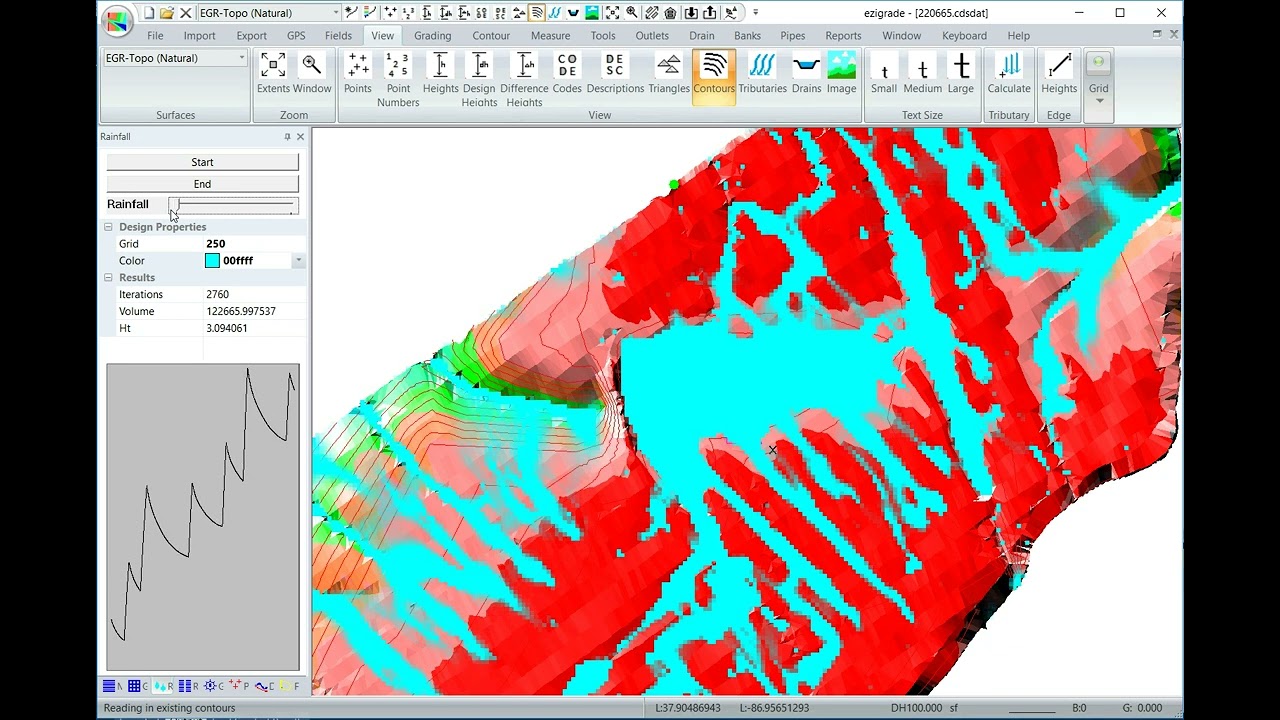Viewport: 1280px width, 720px height.
Task: Click the X close-file icon in quick toolbar
Action: pyautogui.click(x=186, y=13)
